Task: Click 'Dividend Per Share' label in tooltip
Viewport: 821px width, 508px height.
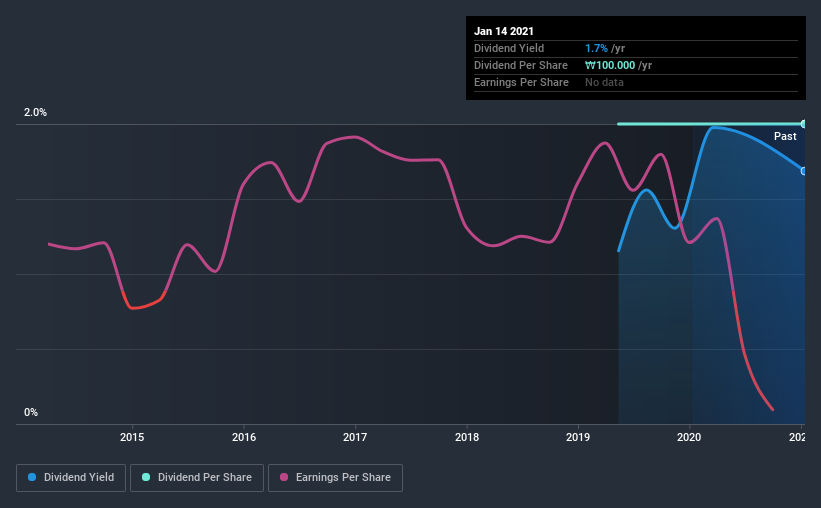Action: [x=521, y=65]
